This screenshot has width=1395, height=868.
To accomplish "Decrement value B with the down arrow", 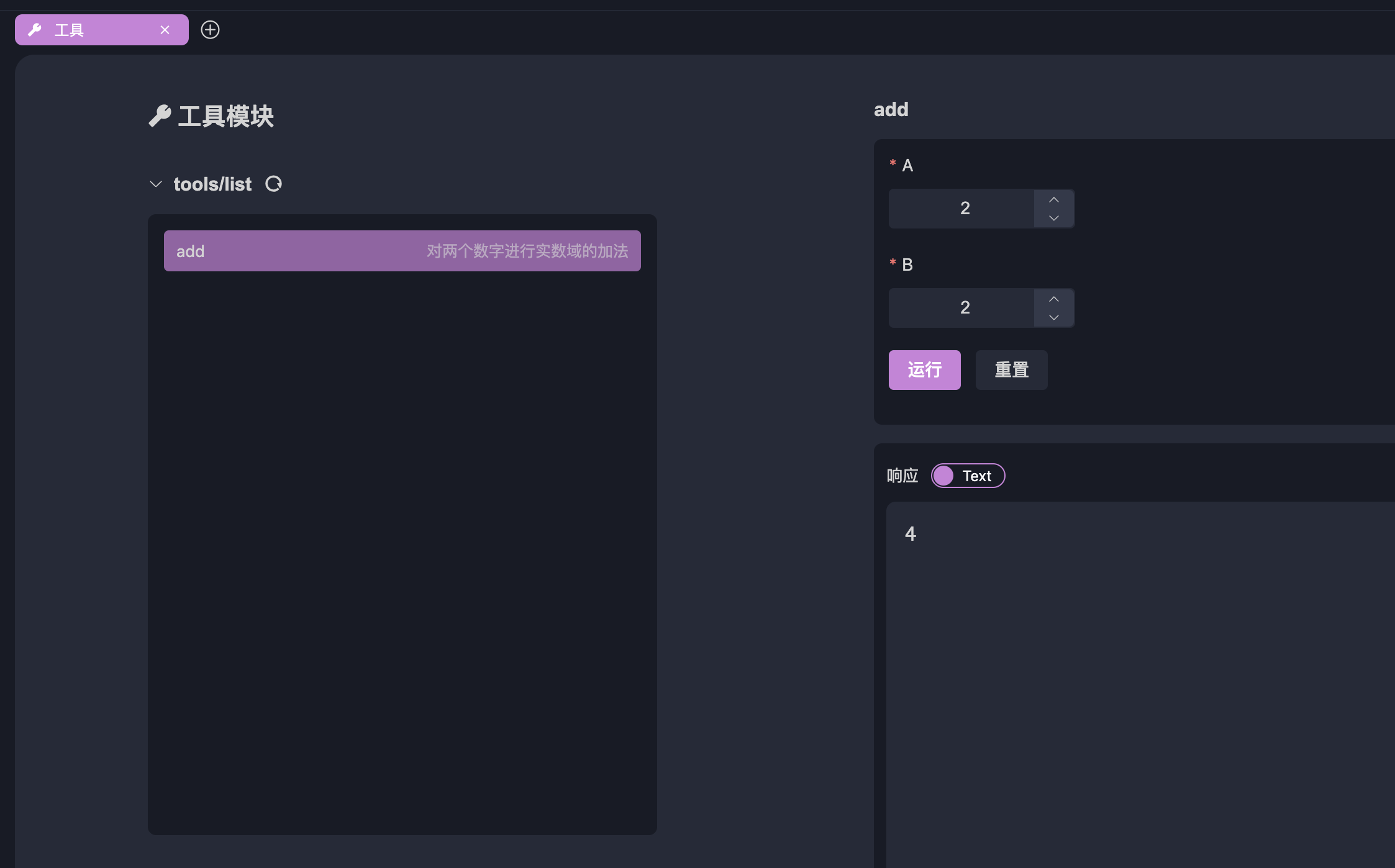I will pos(1053,317).
